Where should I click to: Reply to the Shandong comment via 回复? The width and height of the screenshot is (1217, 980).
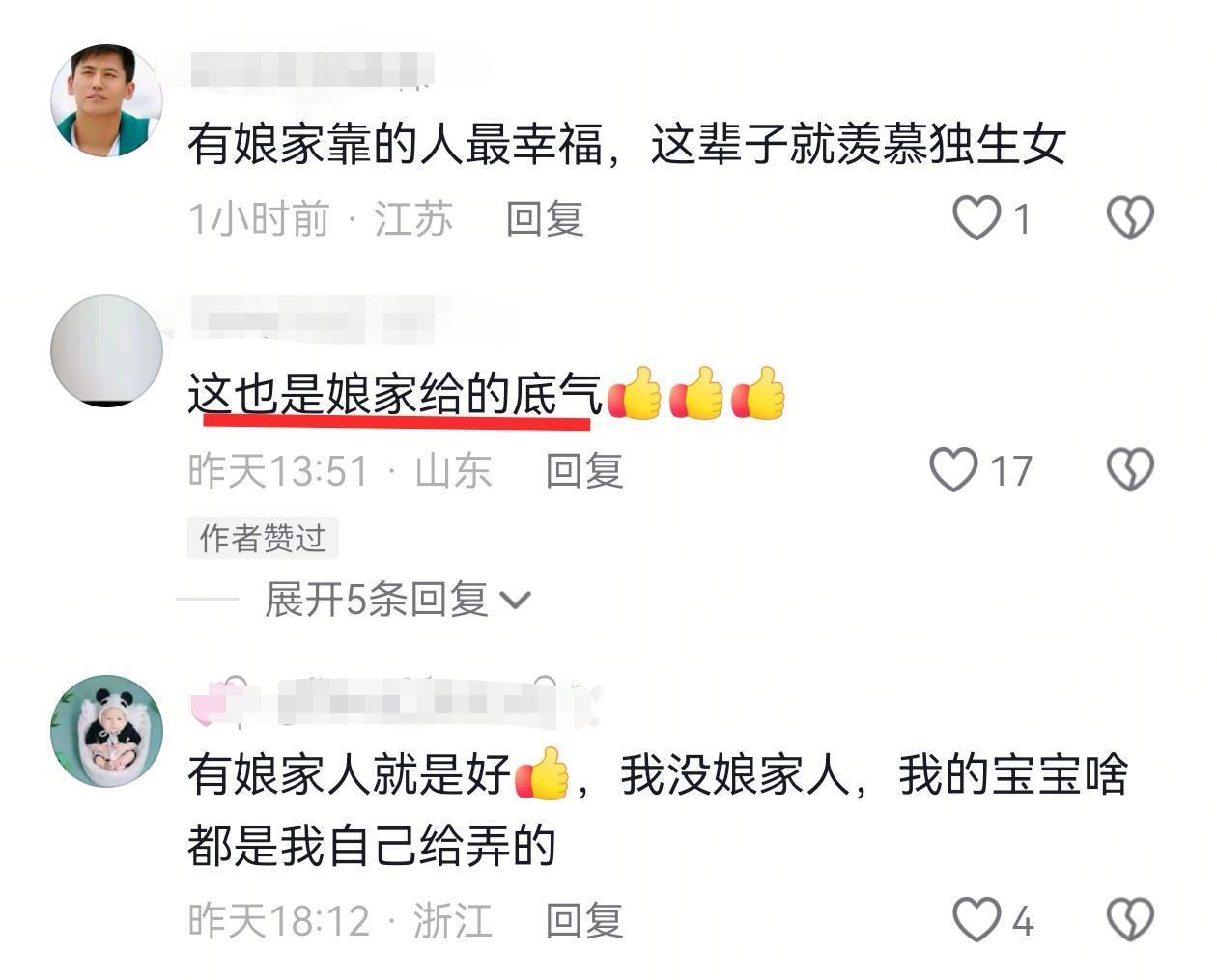coord(584,470)
